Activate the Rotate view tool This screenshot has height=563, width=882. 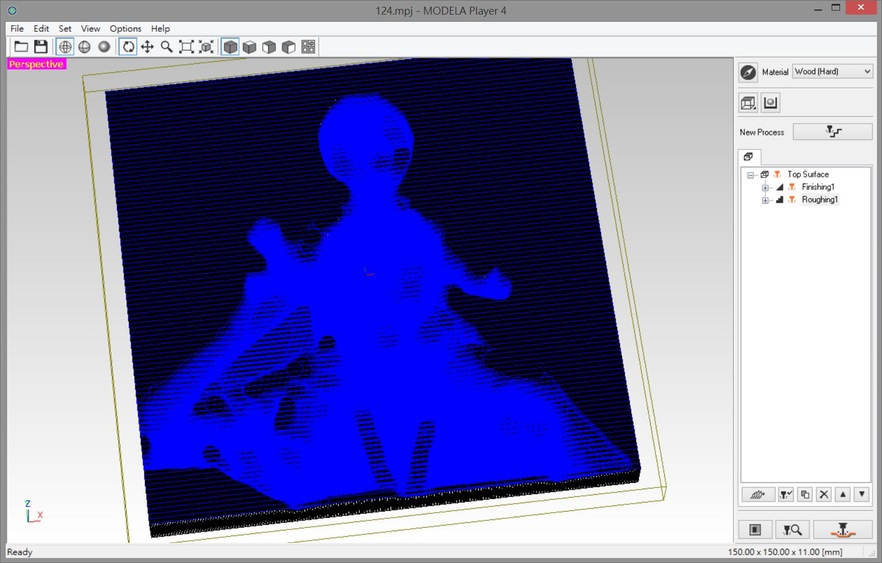click(x=128, y=47)
